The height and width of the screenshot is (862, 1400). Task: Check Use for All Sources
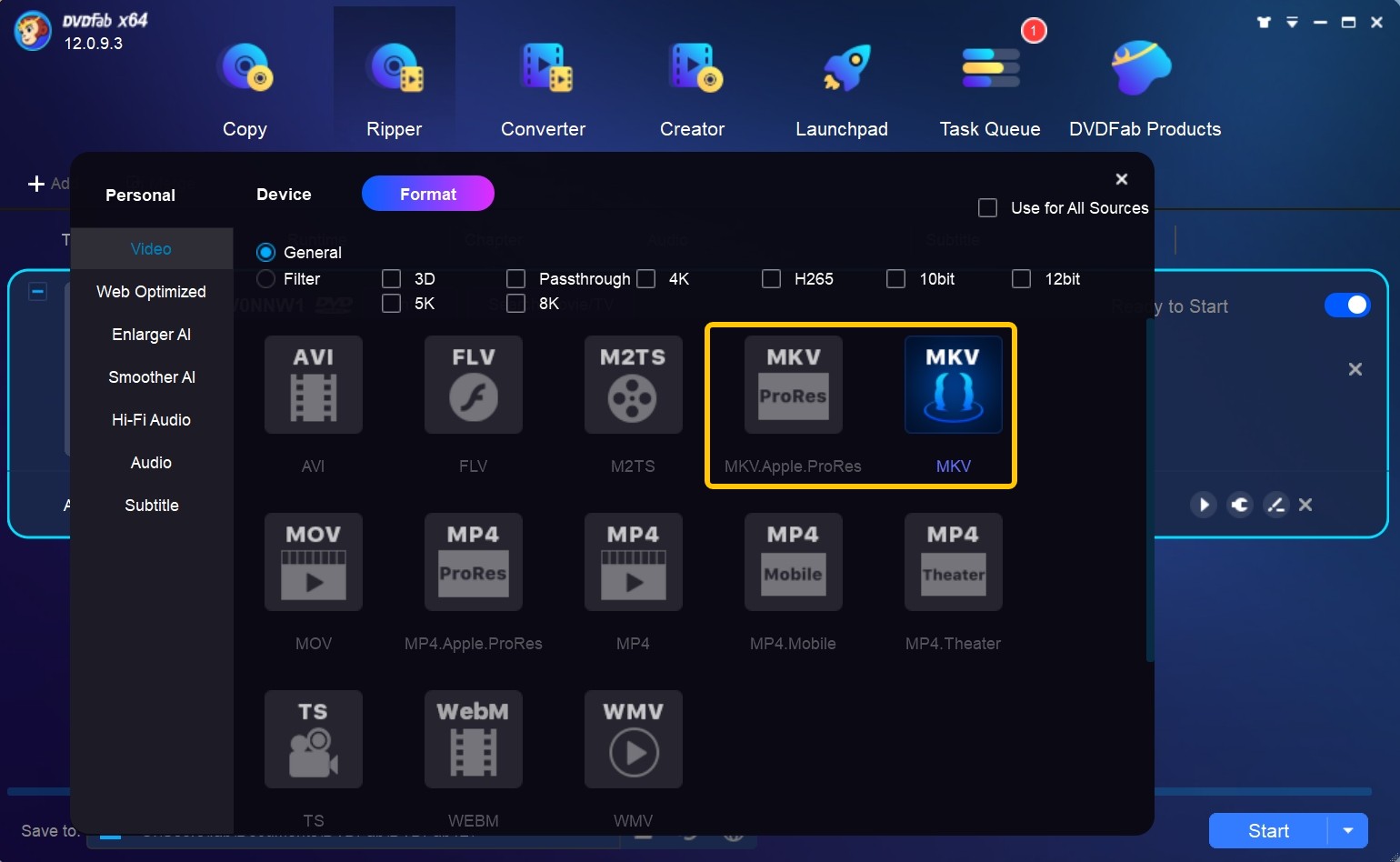point(987,208)
